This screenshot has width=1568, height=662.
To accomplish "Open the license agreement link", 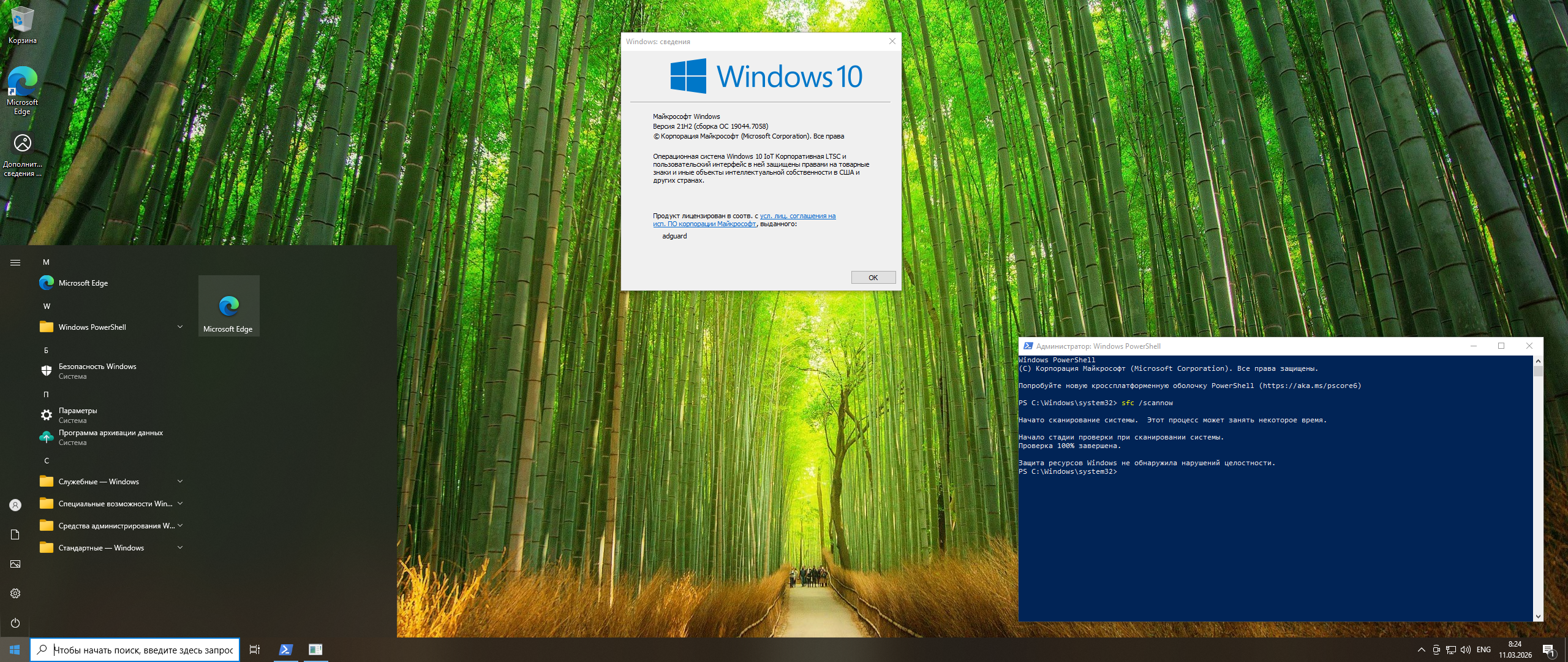I will click(x=797, y=216).
